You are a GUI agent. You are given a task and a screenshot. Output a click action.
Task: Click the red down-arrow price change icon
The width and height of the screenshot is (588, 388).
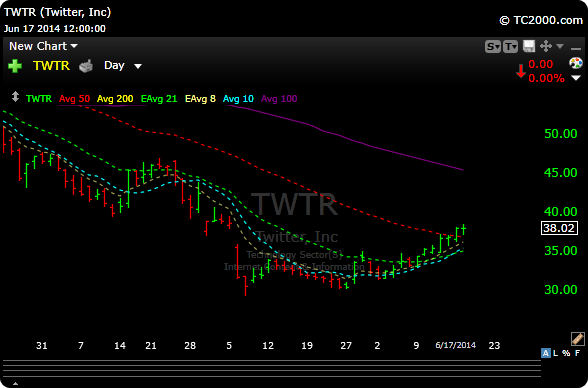pos(520,71)
